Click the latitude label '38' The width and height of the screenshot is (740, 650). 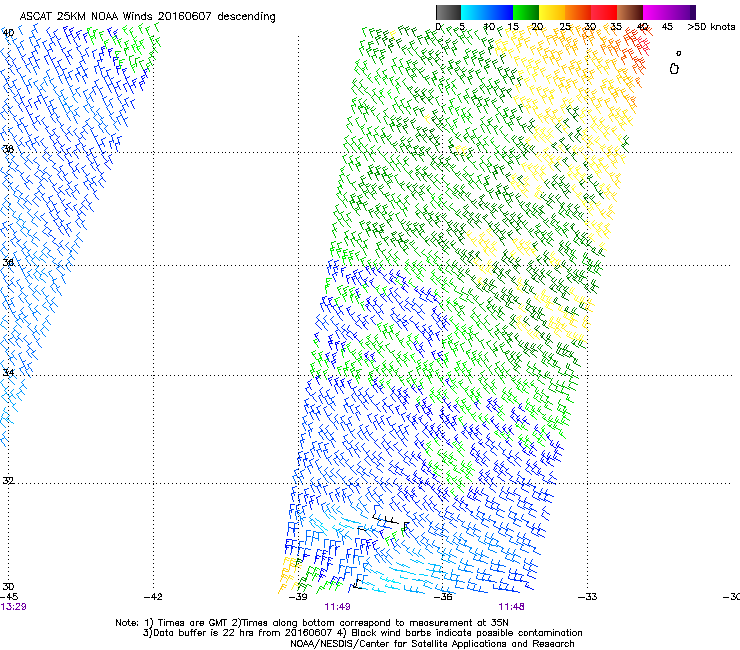click(8, 149)
